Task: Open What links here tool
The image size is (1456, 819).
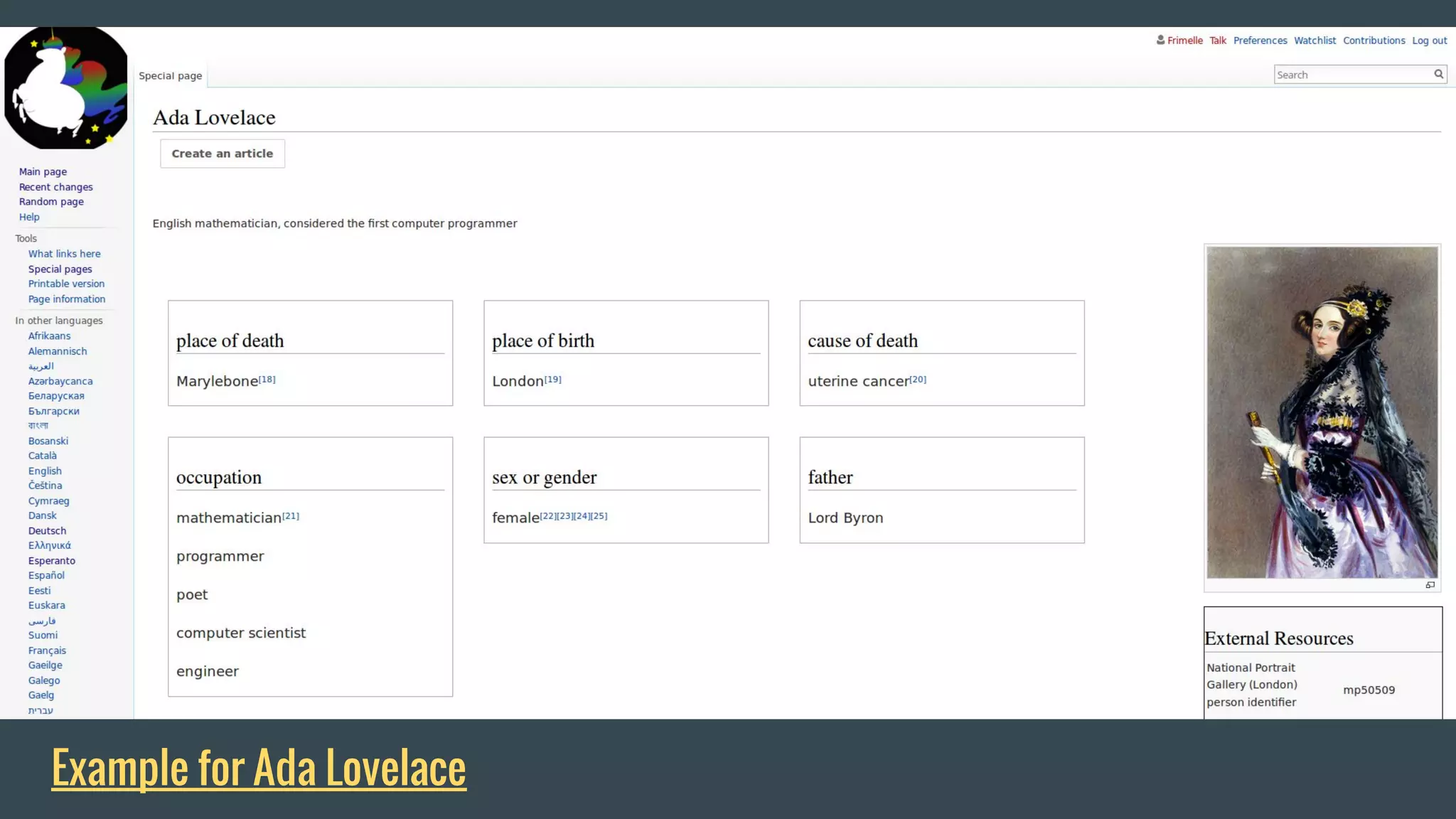Action: pyautogui.click(x=64, y=254)
